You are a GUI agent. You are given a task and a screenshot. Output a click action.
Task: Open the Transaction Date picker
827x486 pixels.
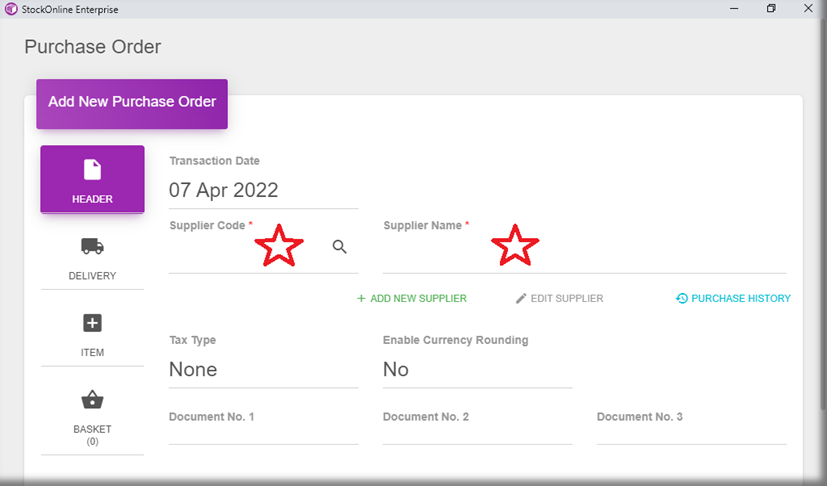coord(263,190)
